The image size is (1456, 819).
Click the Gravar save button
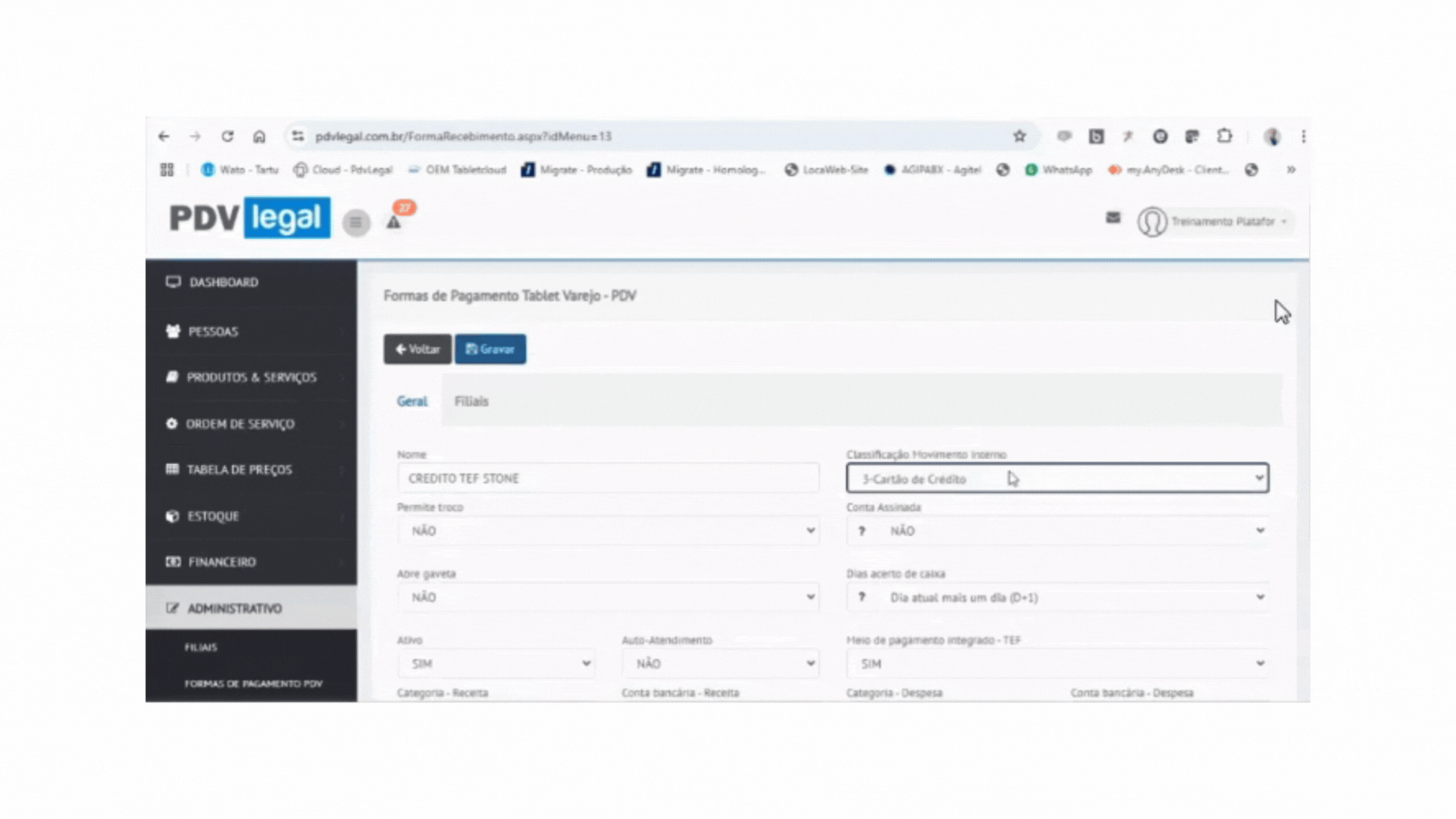tap(490, 350)
